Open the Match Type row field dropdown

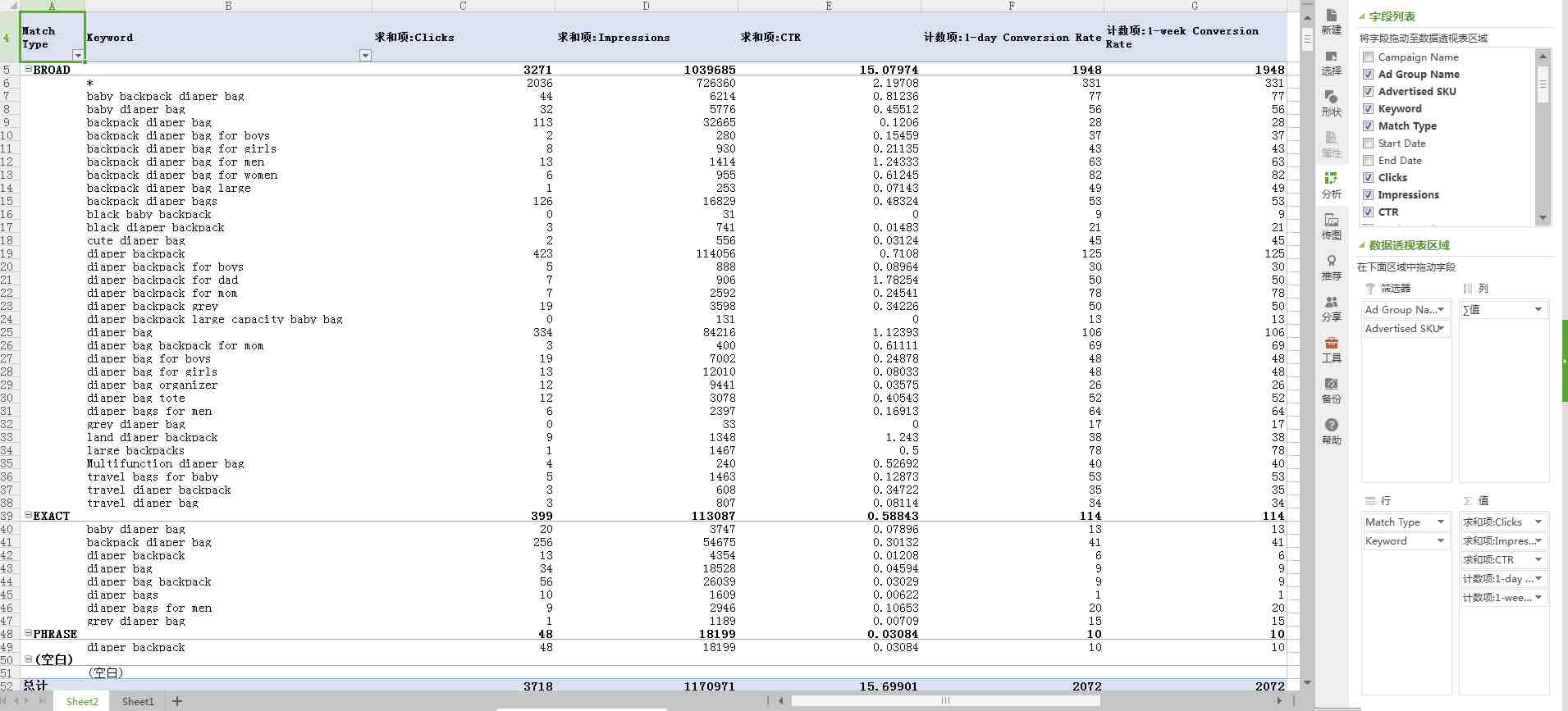1441,522
